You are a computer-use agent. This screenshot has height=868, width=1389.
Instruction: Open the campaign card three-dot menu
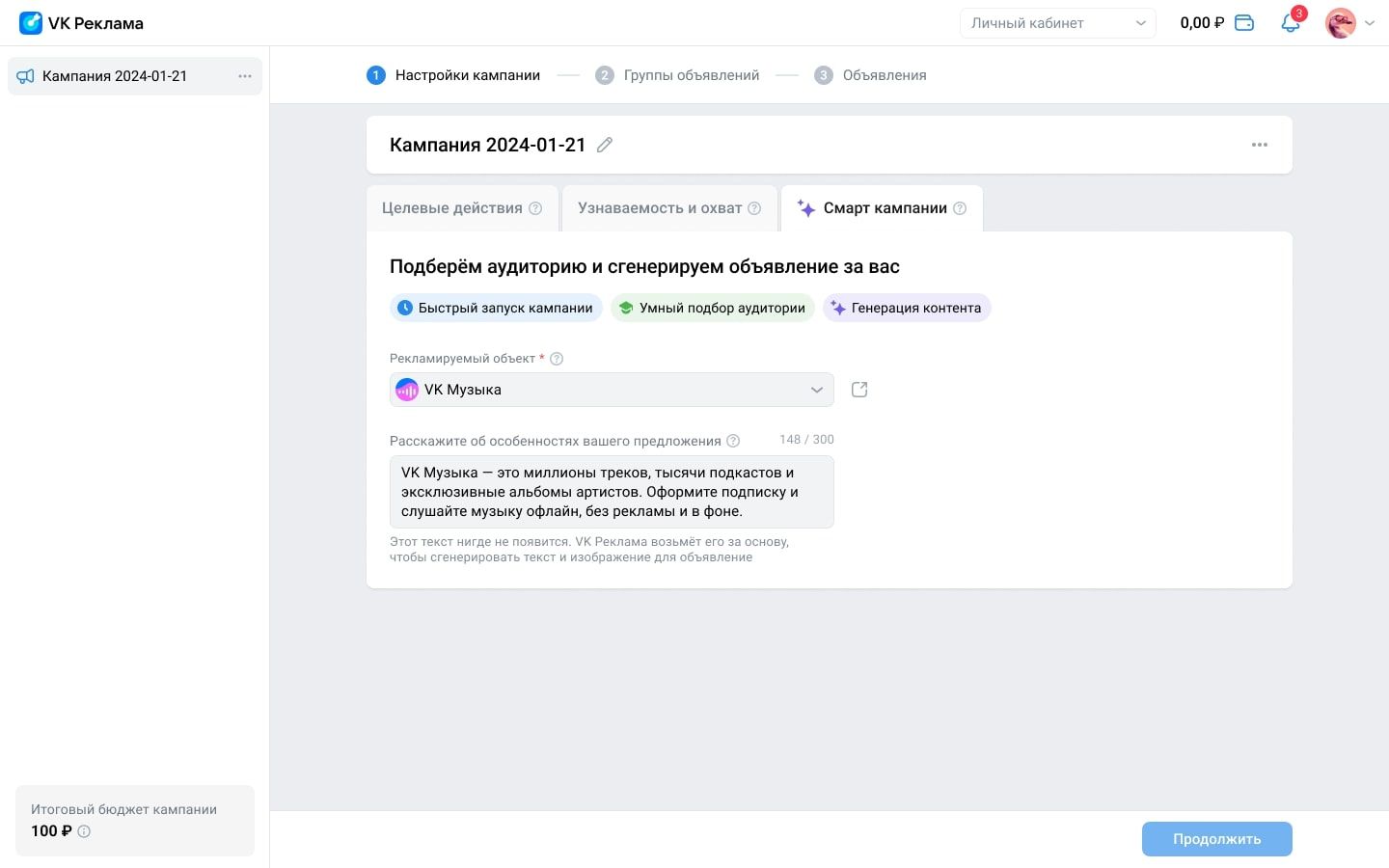click(1260, 145)
